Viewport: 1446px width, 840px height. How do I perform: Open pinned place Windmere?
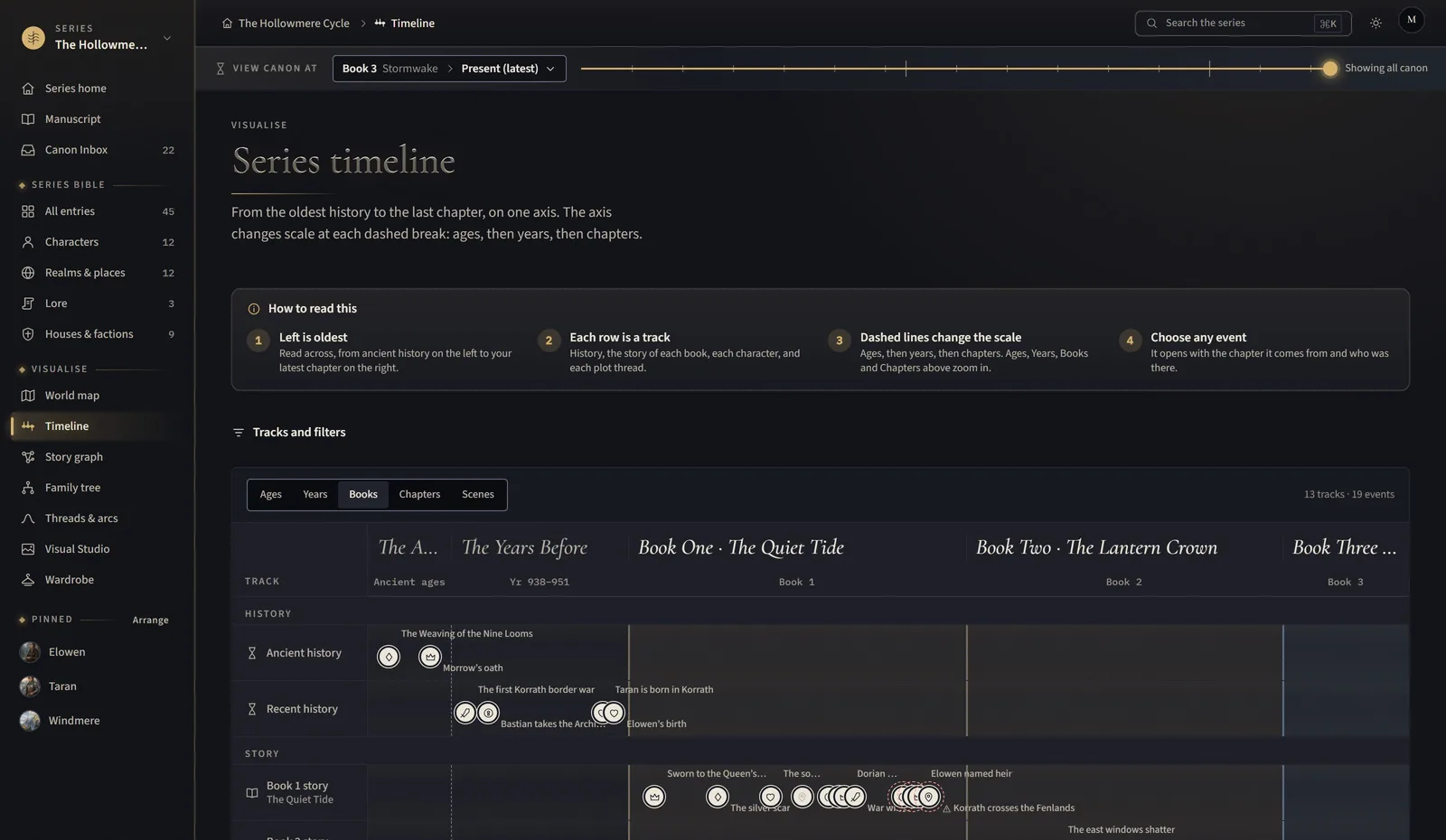coord(97,721)
